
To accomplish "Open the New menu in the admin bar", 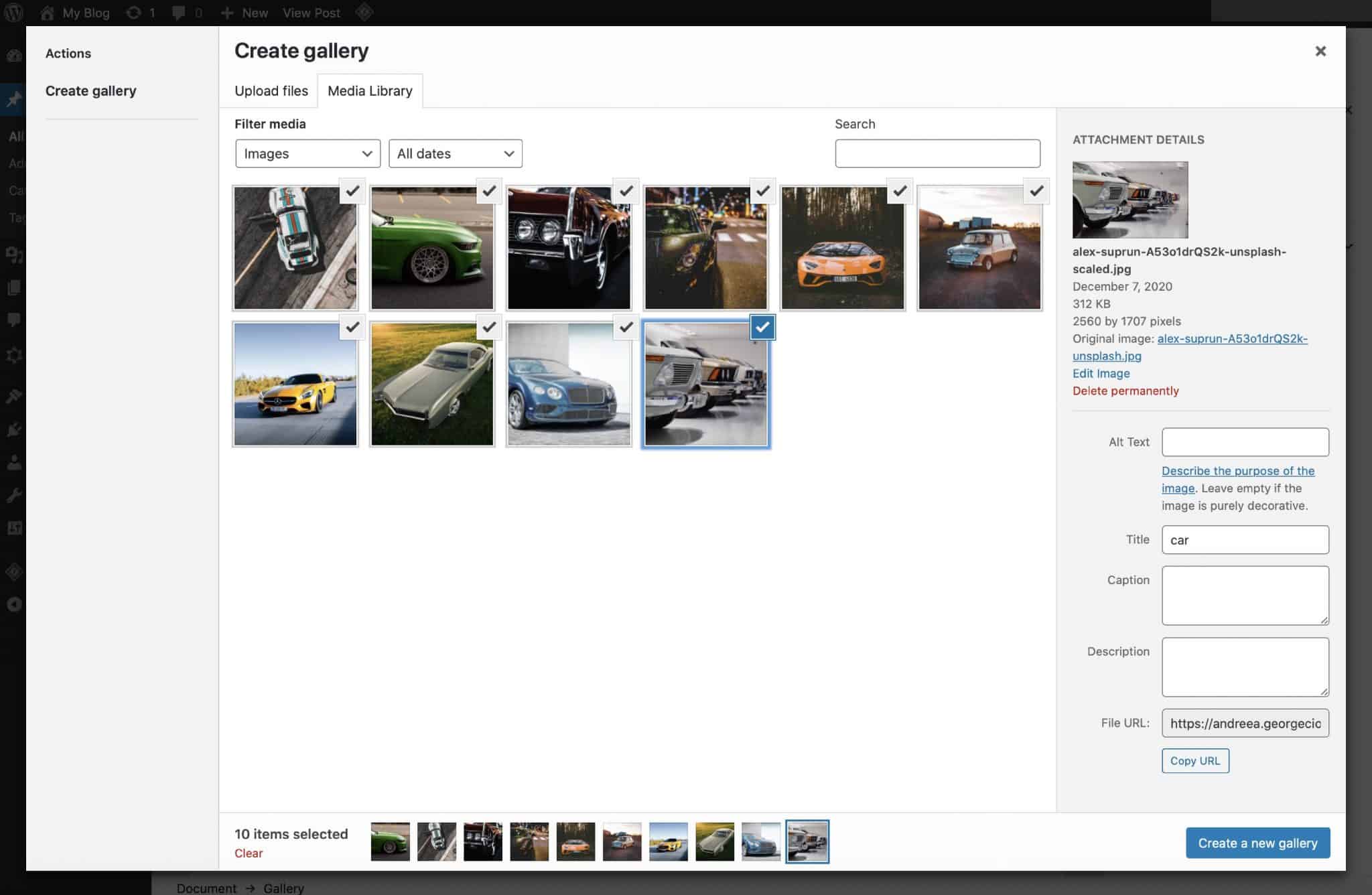I will (x=244, y=12).
